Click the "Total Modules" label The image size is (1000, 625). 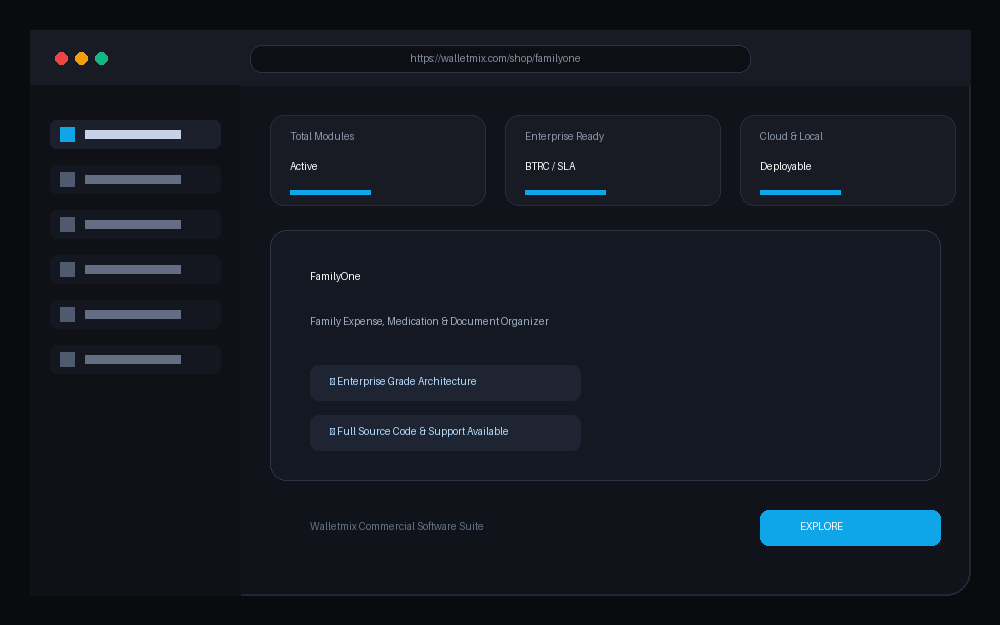click(322, 136)
